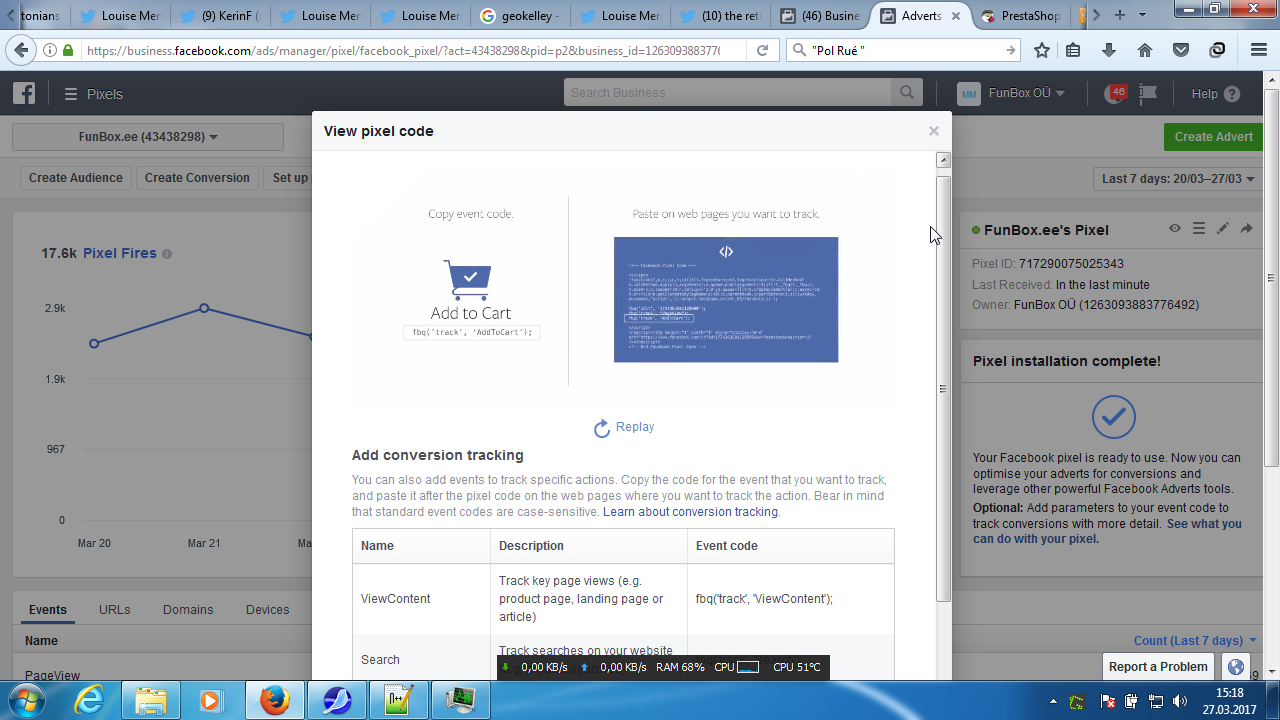Edit the pixel name with pencil icon
The image size is (1280, 720).
coord(1223,229)
